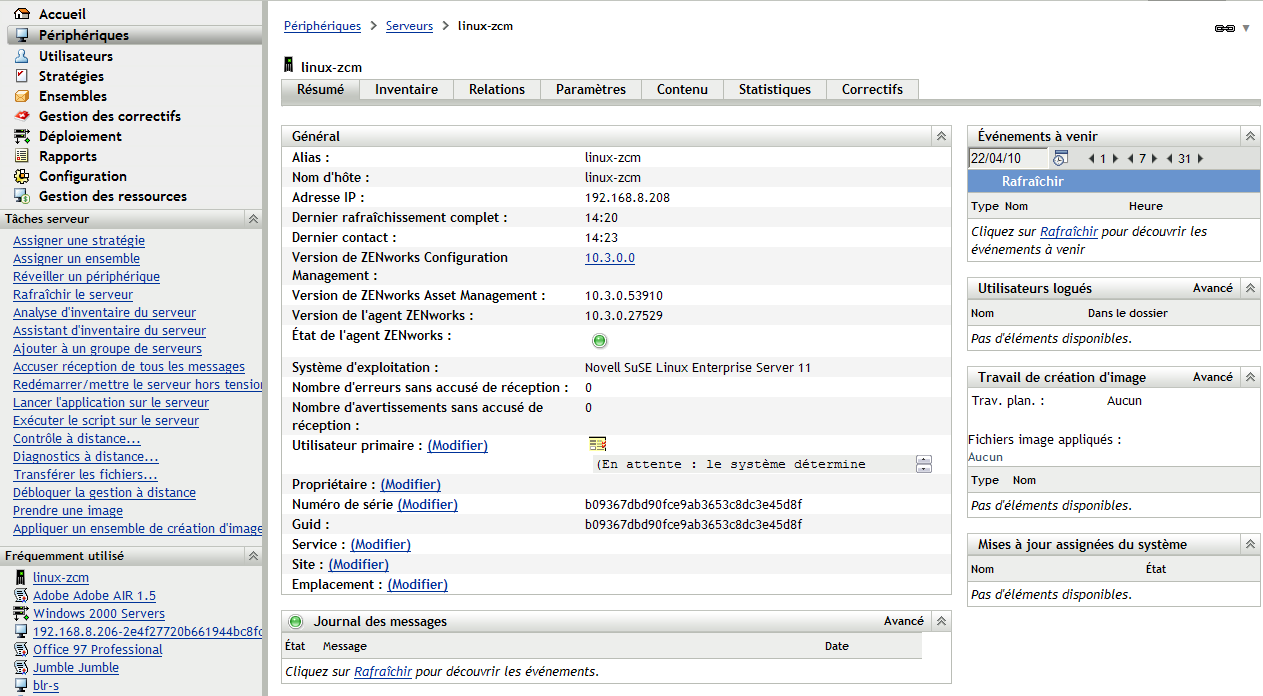Open the Statistiques tab
Screen dimensions: 1263x696
click(x=774, y=89)
